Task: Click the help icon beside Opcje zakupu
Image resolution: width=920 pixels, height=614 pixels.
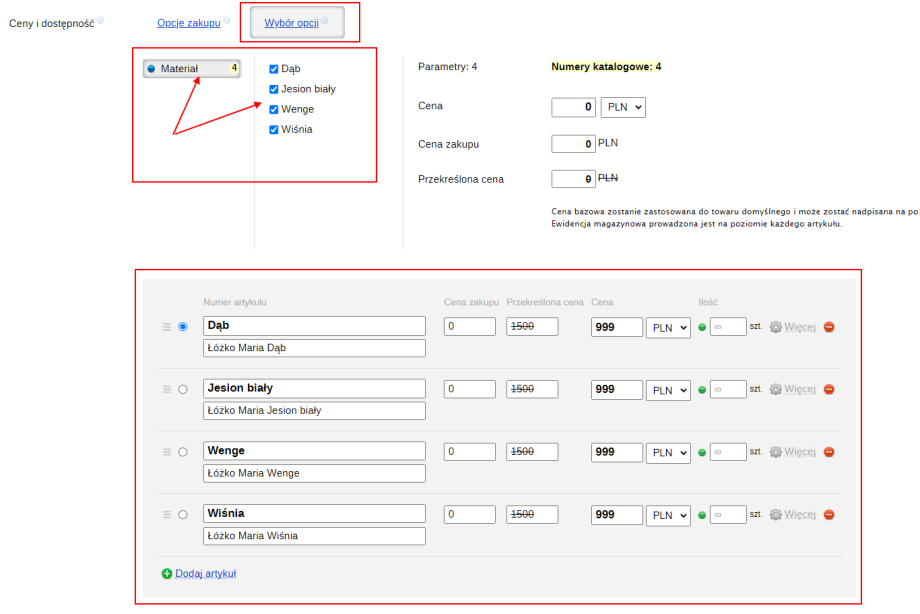Action: [x=229, y=21]
